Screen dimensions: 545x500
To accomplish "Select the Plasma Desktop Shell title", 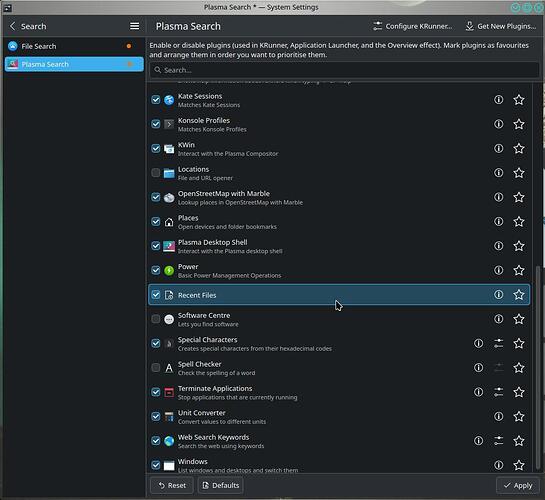I will [x=213, y=242].
